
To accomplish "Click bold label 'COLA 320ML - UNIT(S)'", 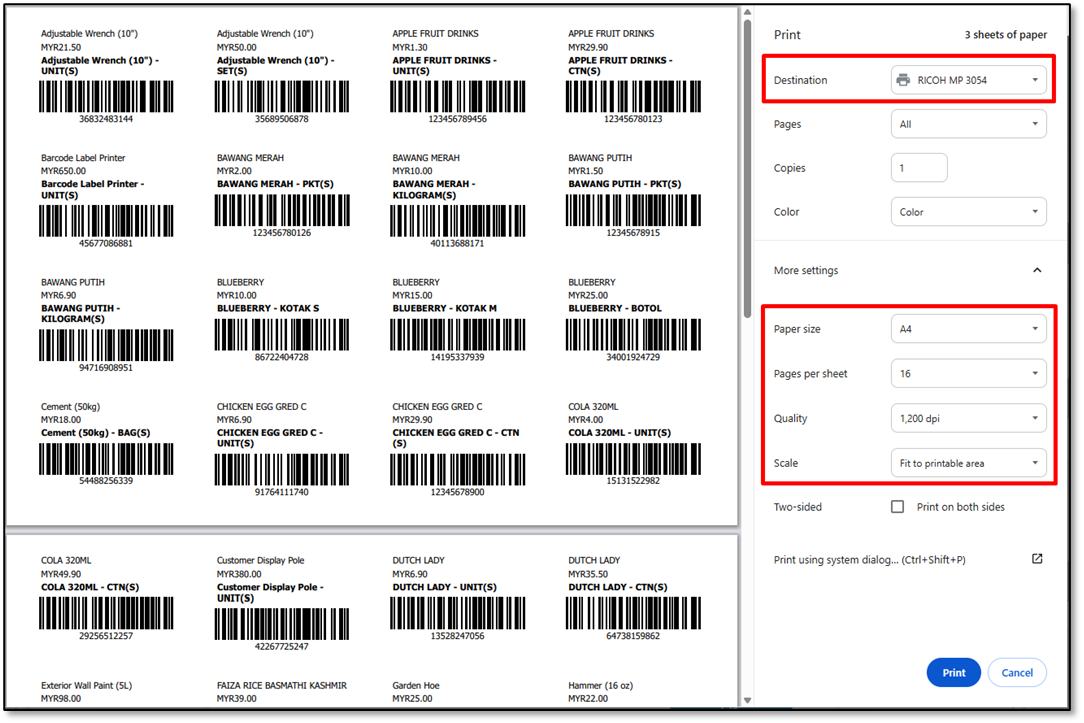I will (x=619, y=433).
